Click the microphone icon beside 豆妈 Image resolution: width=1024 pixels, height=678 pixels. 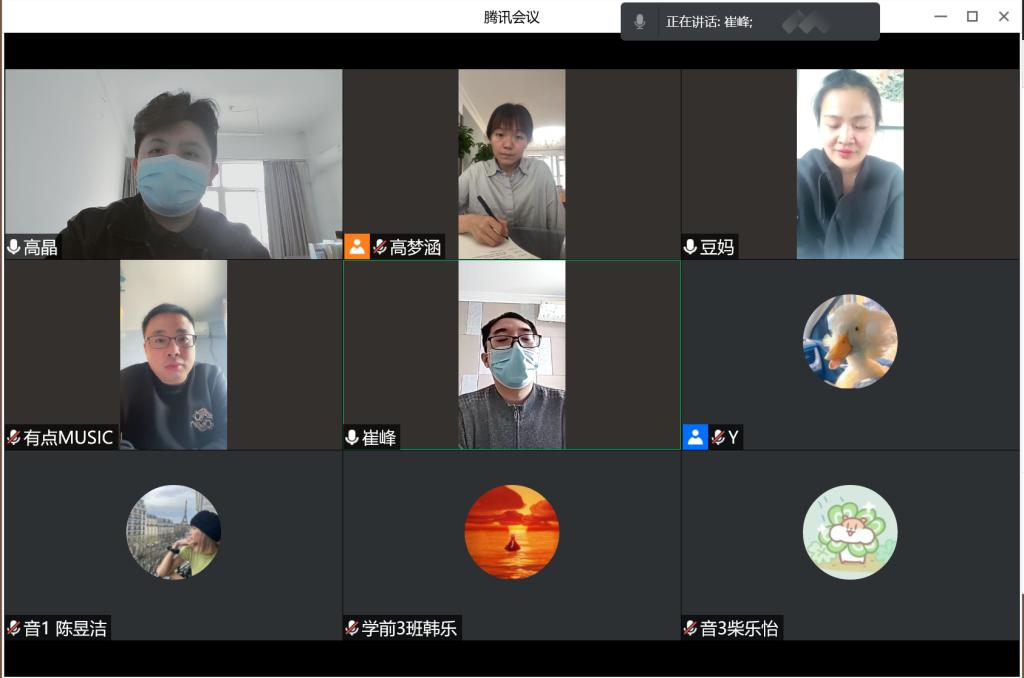[690, 247]
